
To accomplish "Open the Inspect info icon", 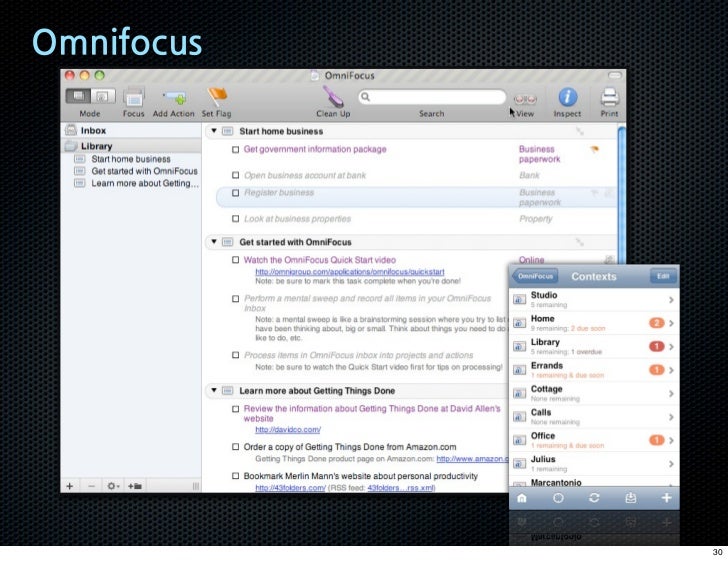I will point(567,98).
